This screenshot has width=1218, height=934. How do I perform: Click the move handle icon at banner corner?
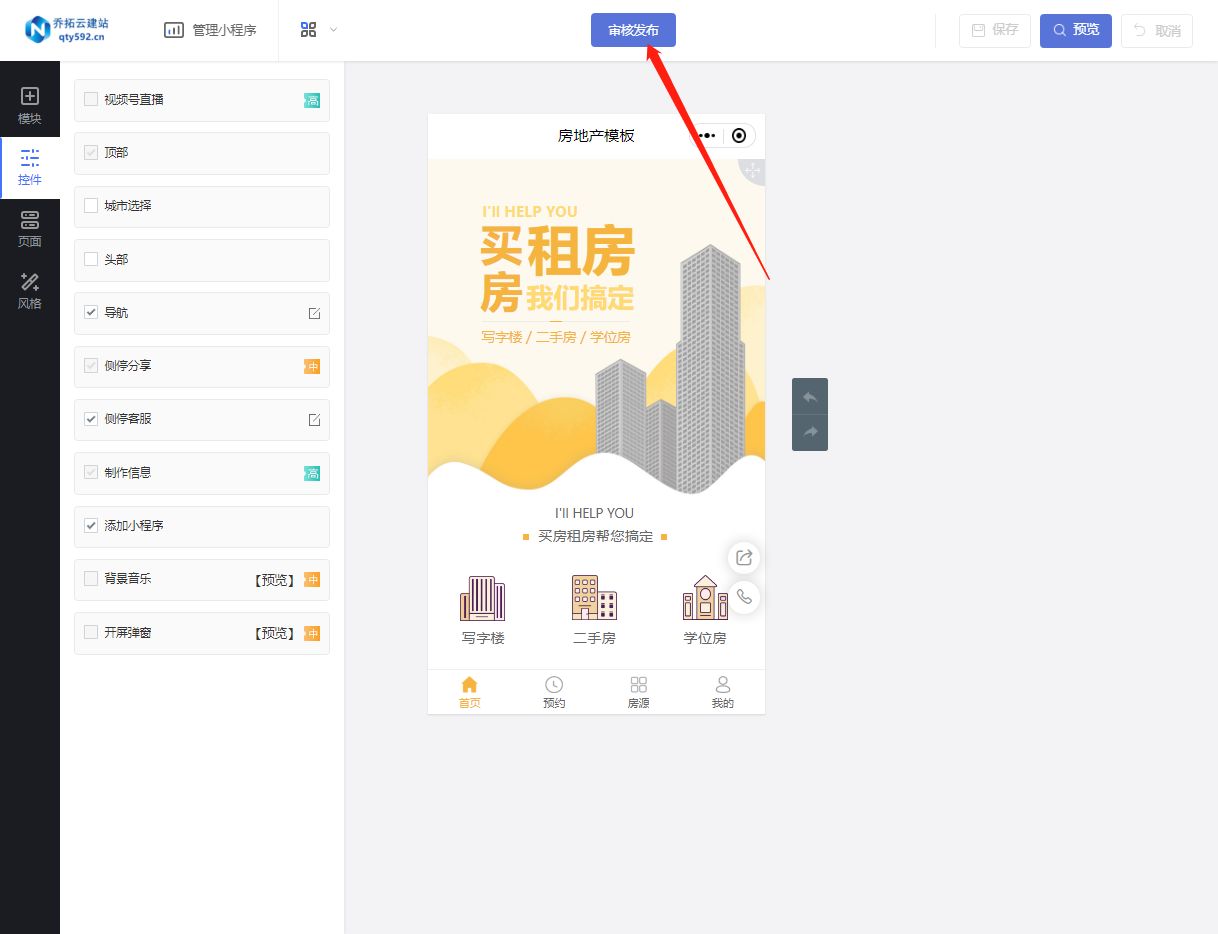pos(753,172)
